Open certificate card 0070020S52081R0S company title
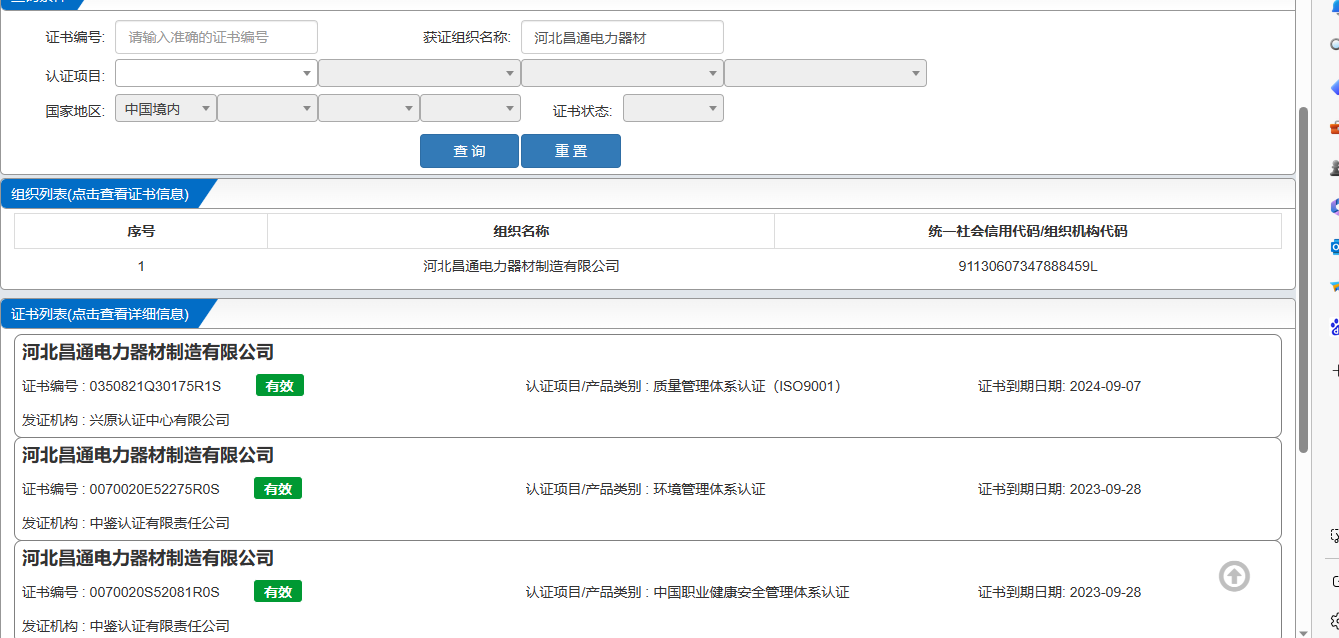Image resolution: width=1339 pixels, height=638 pixels. [x=148, y=558]
